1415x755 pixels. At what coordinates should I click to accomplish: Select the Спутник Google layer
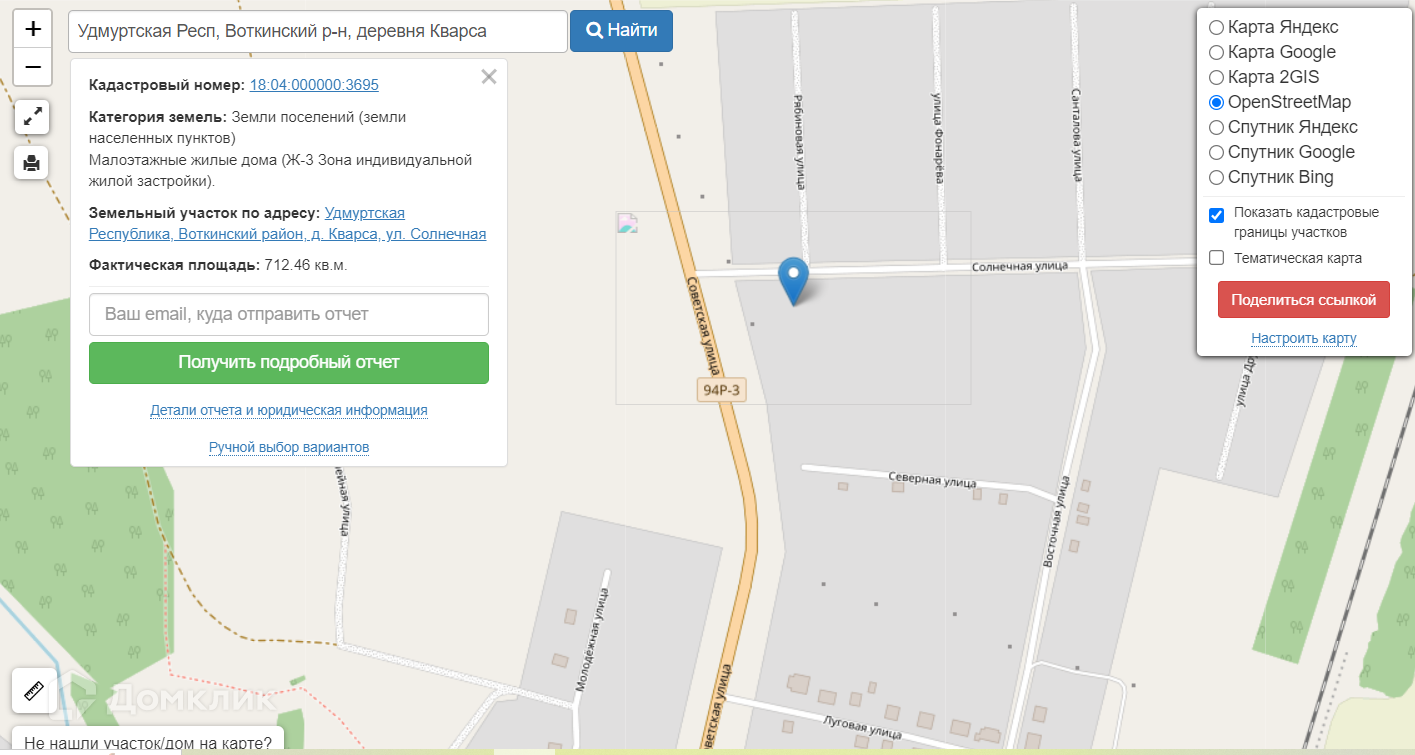(x=1216, y=152)
